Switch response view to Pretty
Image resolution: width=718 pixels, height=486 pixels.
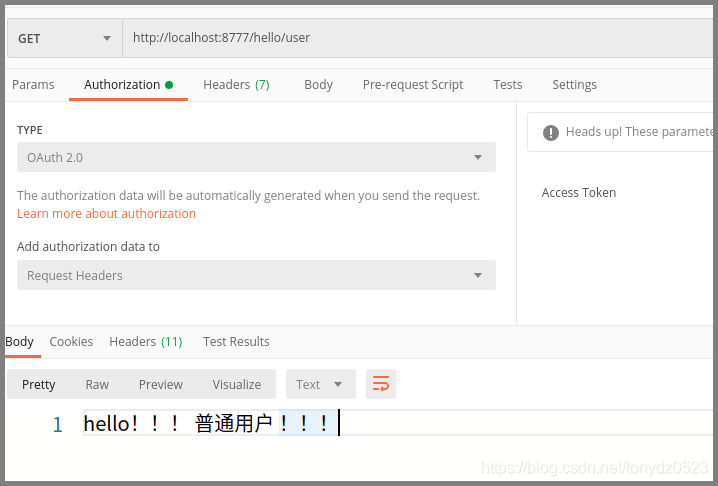pos(38,384)
